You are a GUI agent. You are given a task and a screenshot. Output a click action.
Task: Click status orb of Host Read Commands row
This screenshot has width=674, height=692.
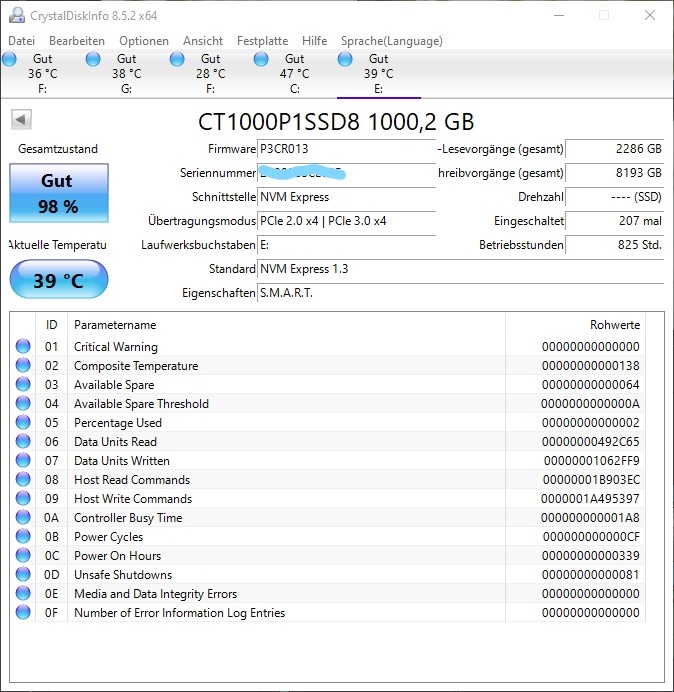point(23,479)
